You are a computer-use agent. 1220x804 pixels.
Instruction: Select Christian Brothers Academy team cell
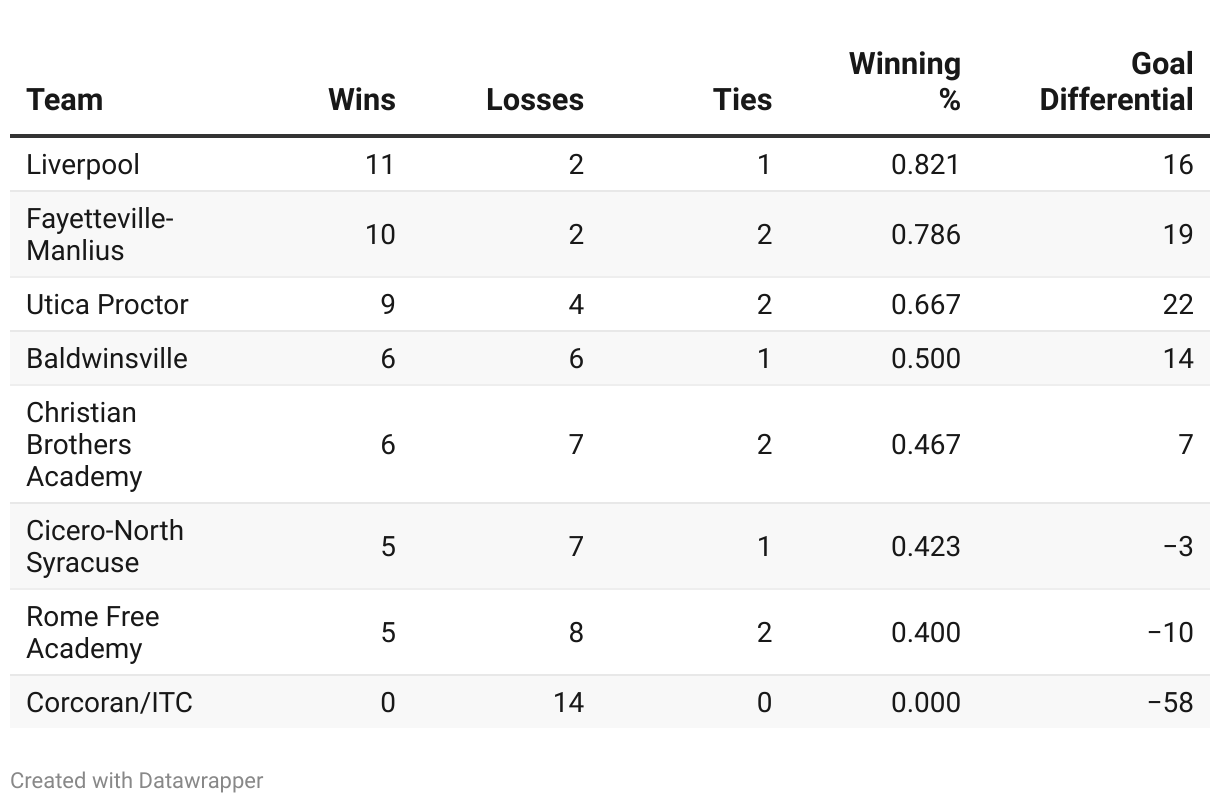[84, 444]
